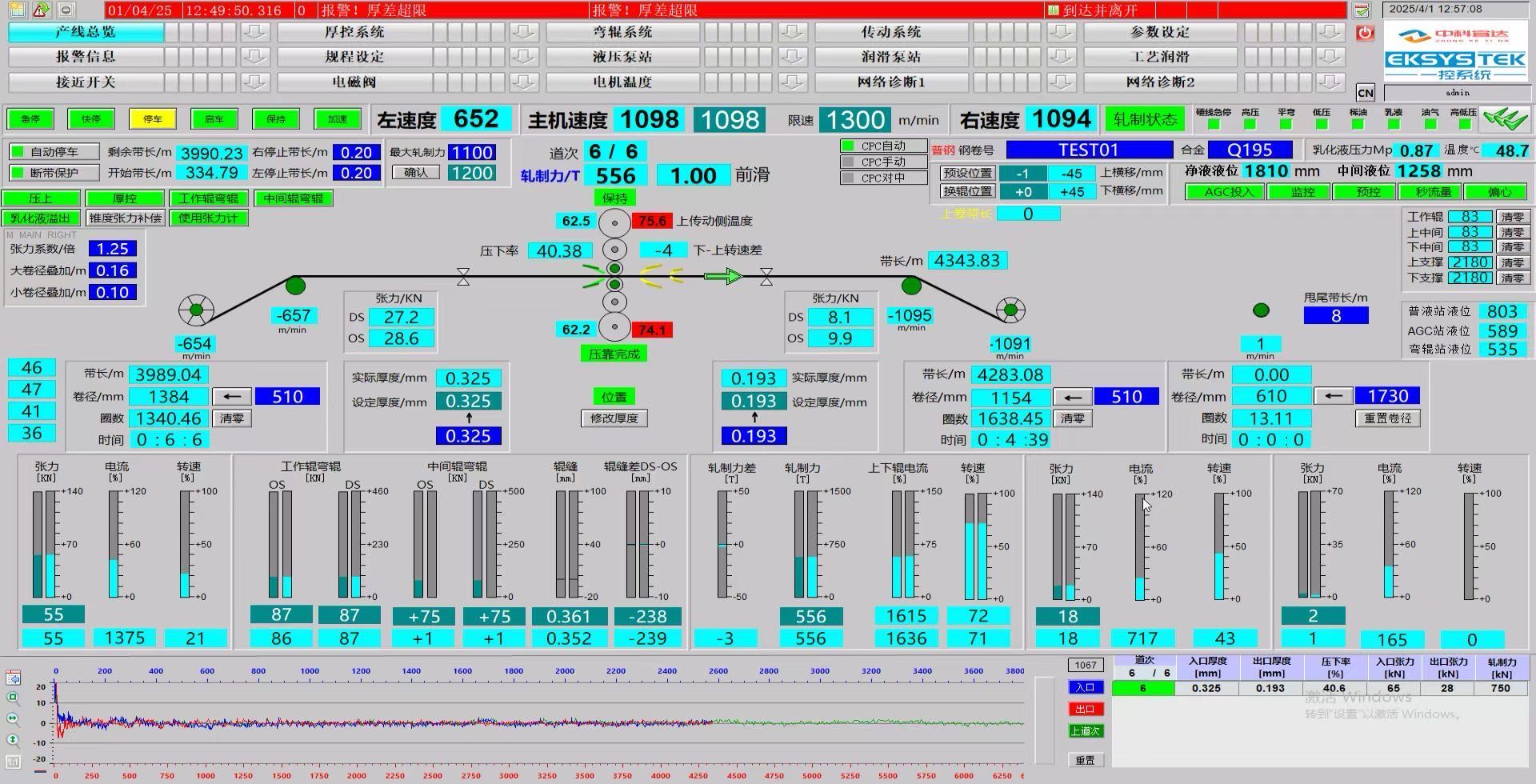The width and height of the screenshot is (1536, 784).
Task: Click the red power icon beside 参数设定
Action: tap(1365, 33)
